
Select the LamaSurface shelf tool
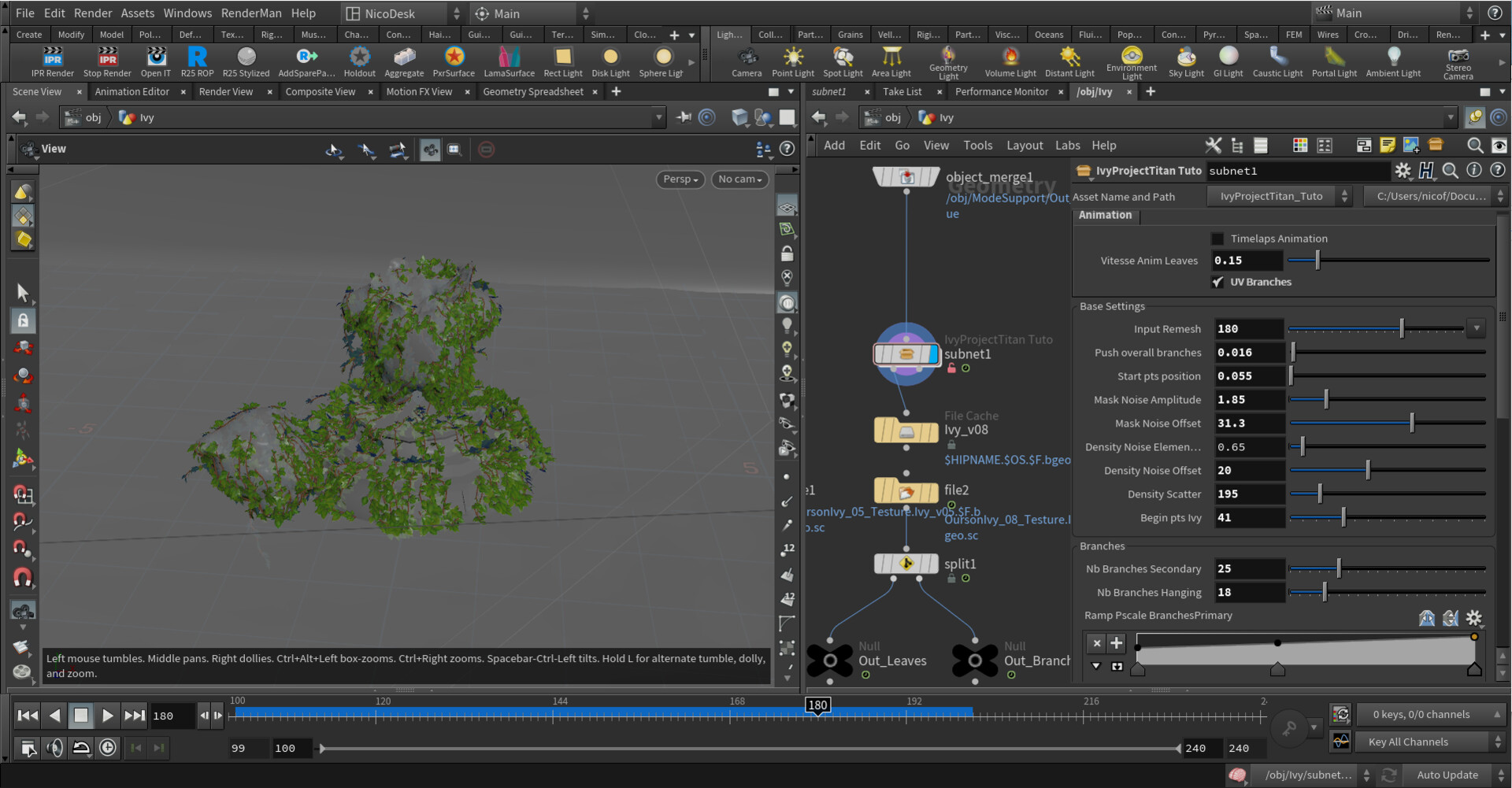509,61
